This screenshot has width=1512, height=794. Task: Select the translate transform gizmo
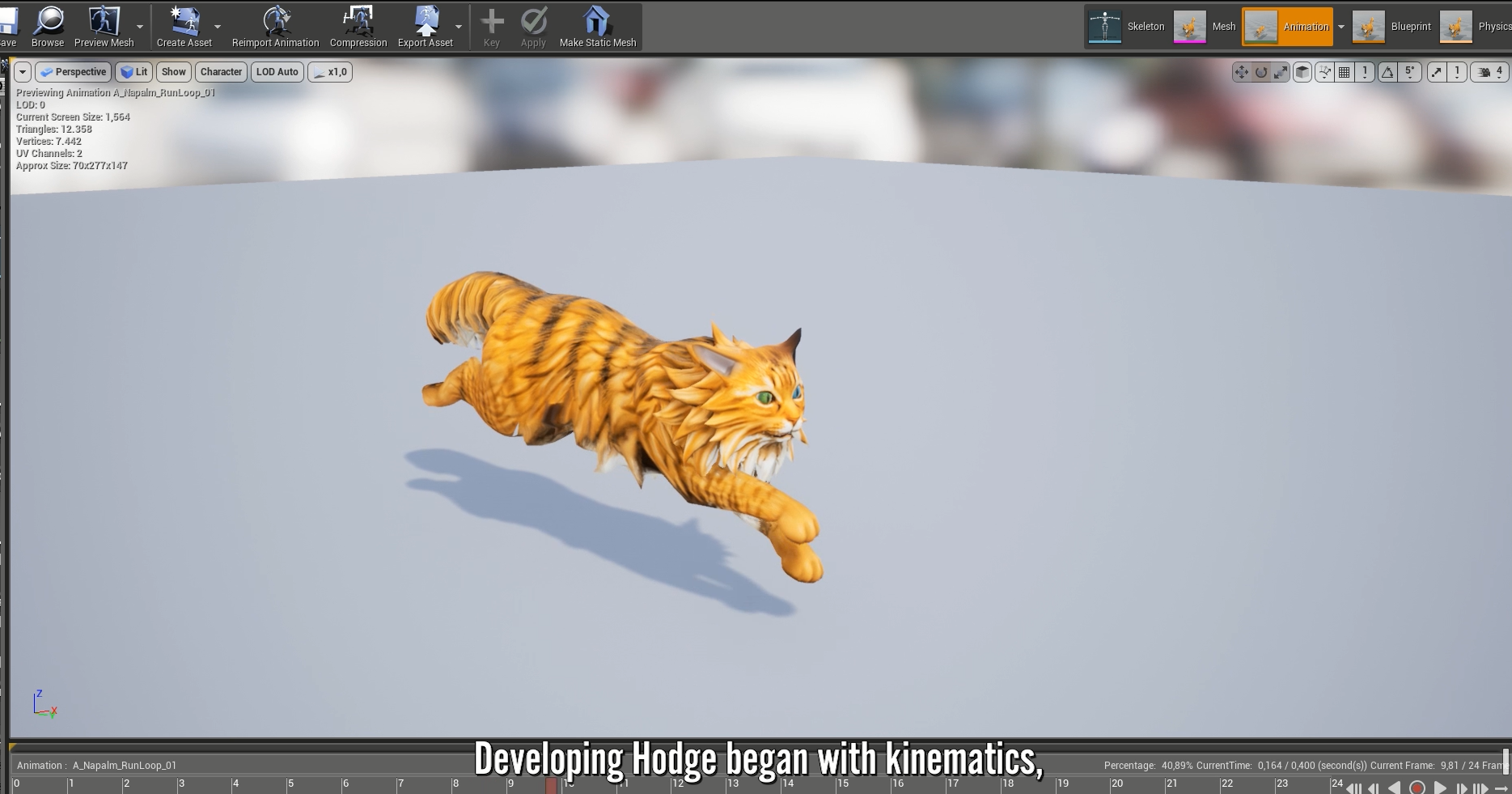click(1241, 73)
